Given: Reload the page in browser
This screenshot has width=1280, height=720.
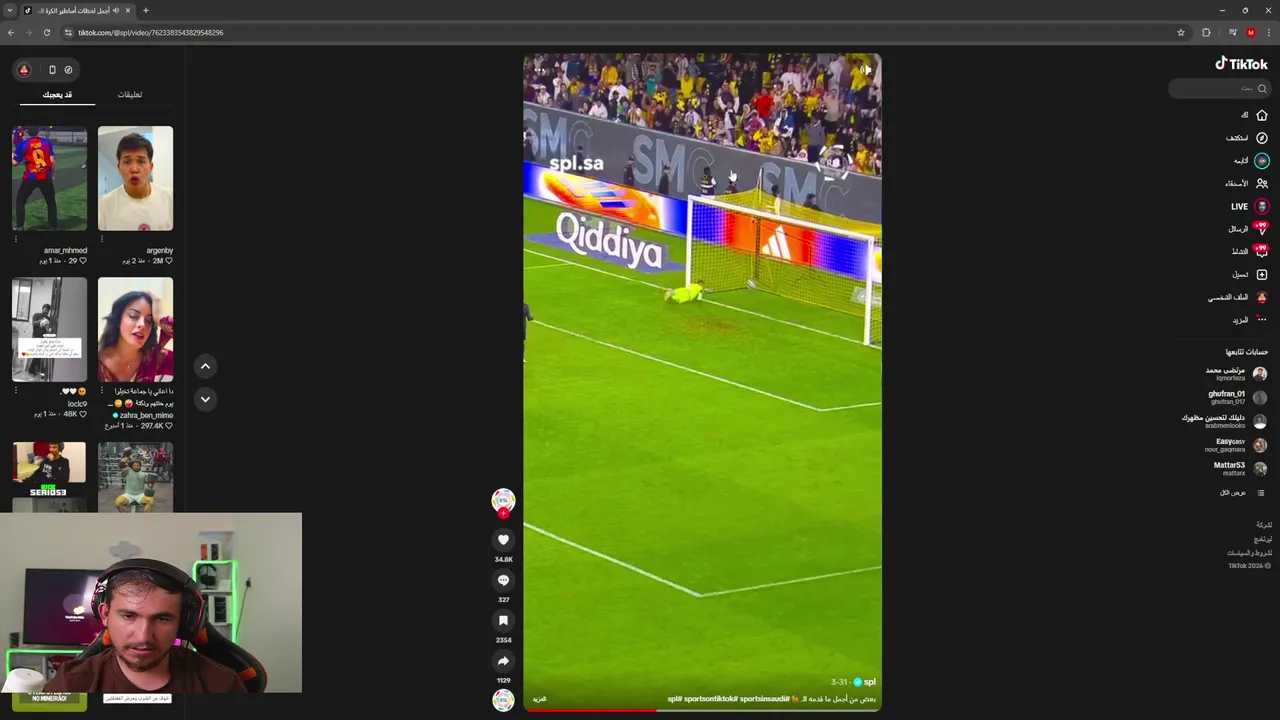Looking at the screenshot, I should click(x=46, y=32).
